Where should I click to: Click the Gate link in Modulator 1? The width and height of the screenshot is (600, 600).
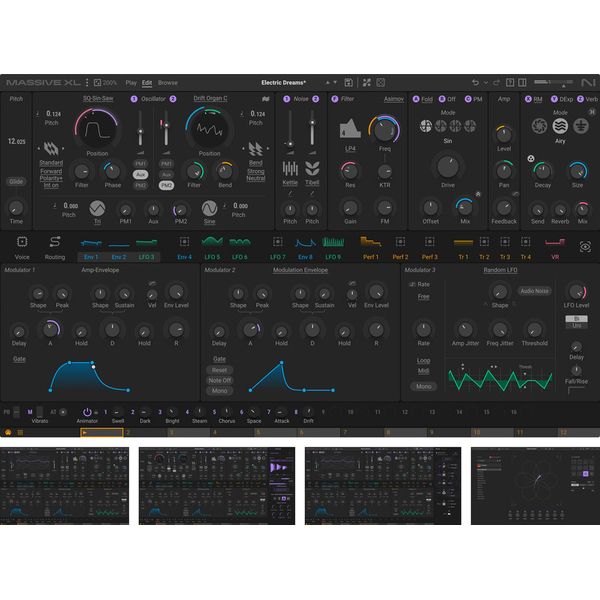click(x=19, y=359)
